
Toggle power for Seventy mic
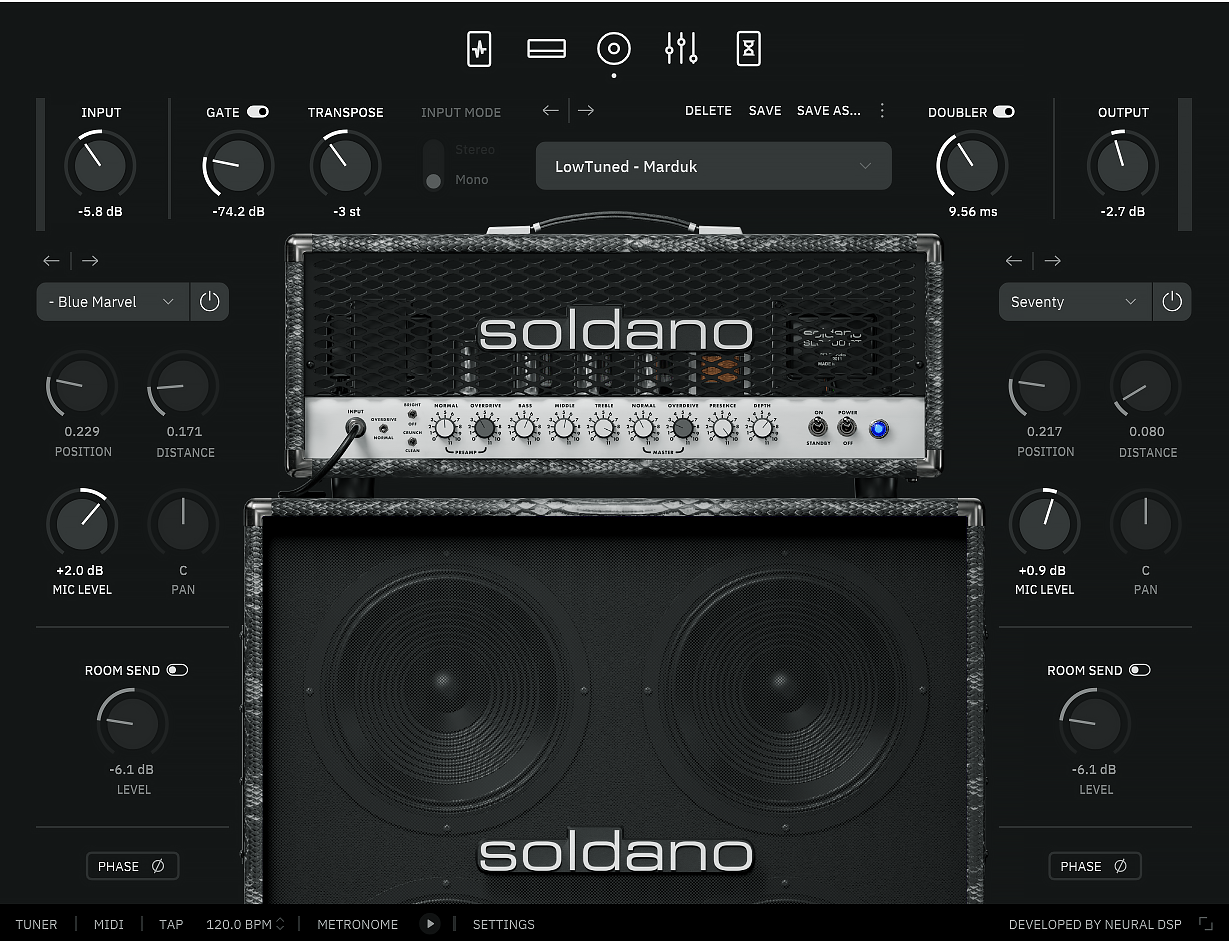(1172, 301)
